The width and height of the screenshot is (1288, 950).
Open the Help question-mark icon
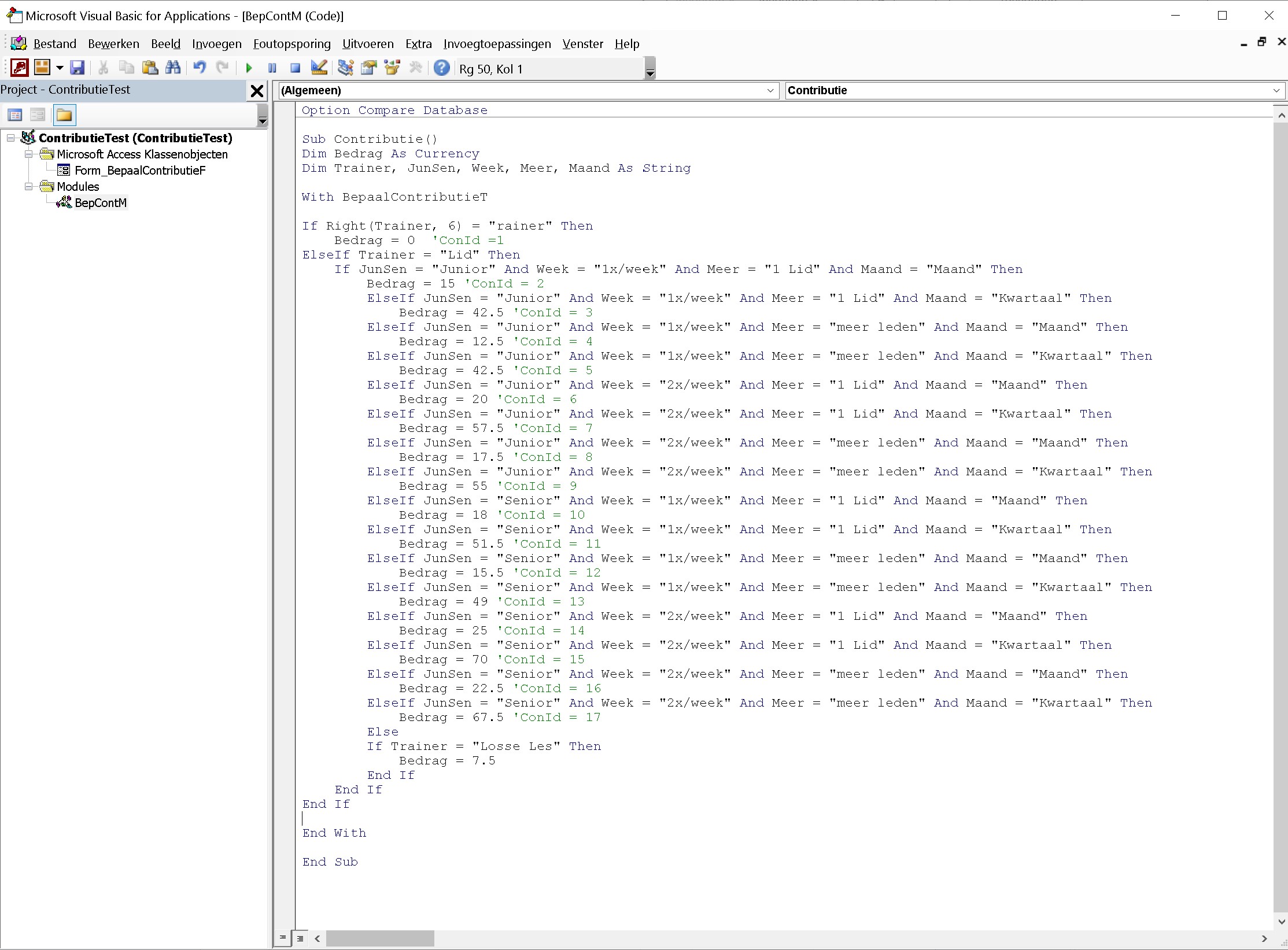(441, 68)
